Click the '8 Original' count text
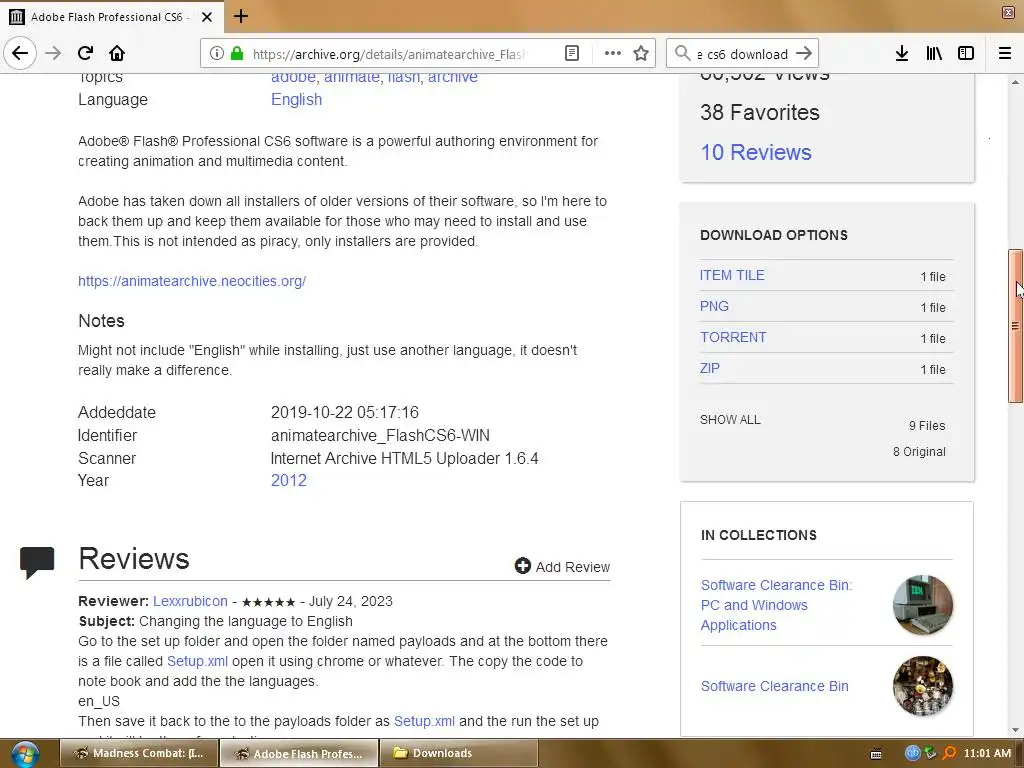Image resolution: width=1024 pixels, height=768 pixels. [919, 451]
